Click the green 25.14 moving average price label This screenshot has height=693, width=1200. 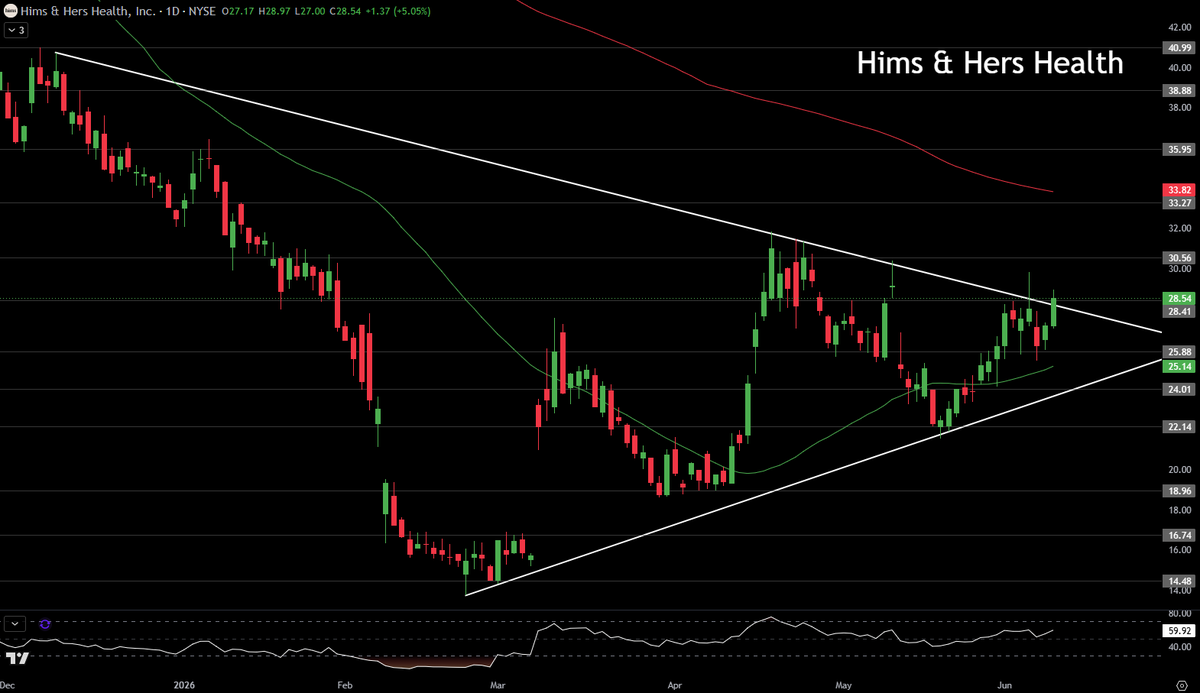[1178, 367]
